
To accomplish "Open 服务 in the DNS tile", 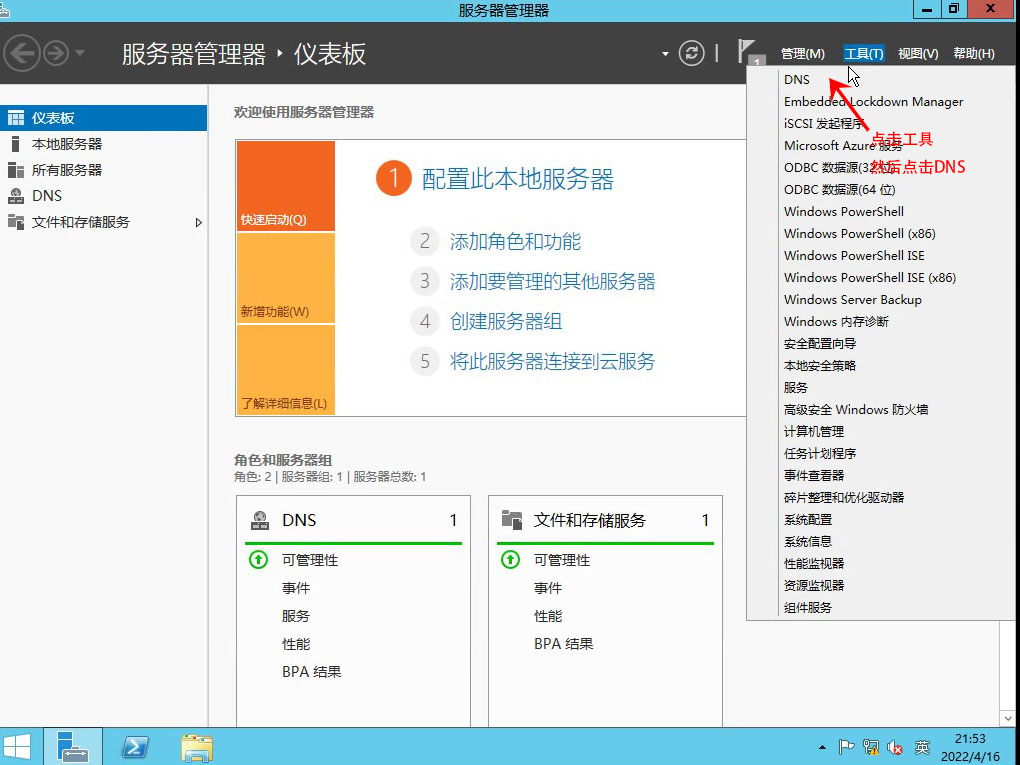I will tap(296, 616).
